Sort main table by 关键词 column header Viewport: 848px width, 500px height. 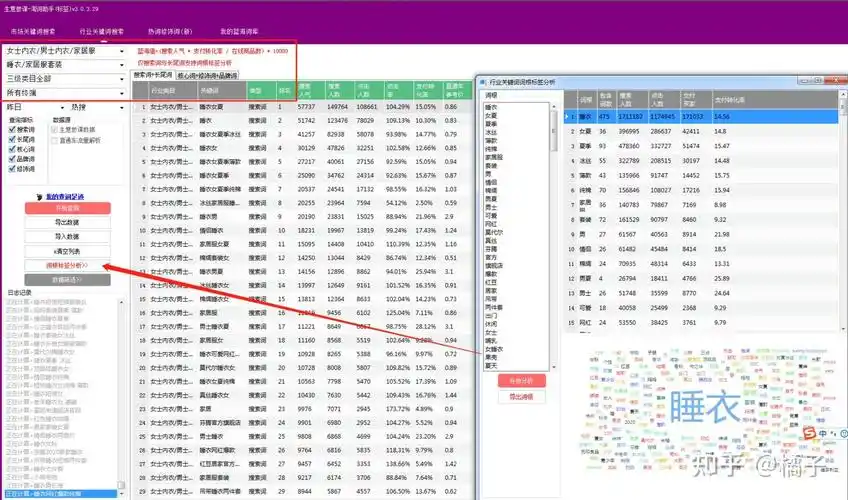(x=222, y=90)
